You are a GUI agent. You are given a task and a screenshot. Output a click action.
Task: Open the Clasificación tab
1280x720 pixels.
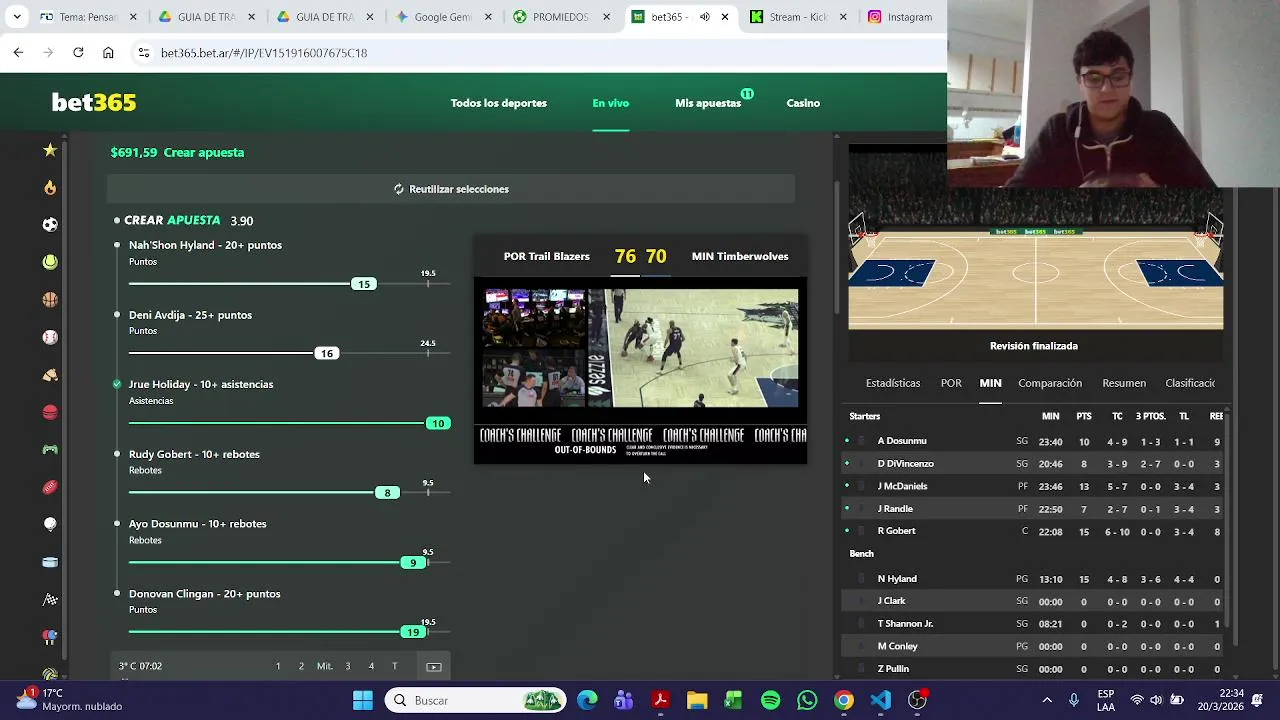pyautogui.click(x=1190, y=383)
